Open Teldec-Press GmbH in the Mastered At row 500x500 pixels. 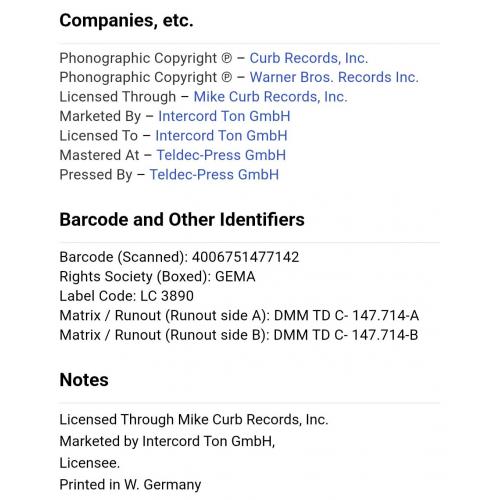click(221, 155)
